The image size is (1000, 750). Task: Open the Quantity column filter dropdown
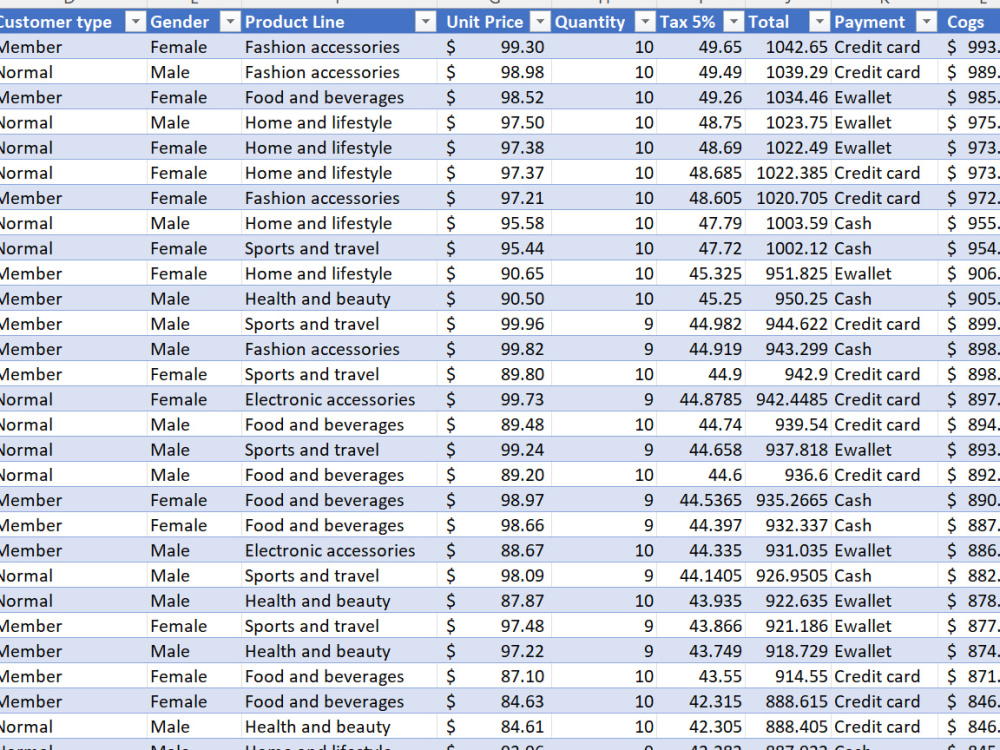[645, 22]
